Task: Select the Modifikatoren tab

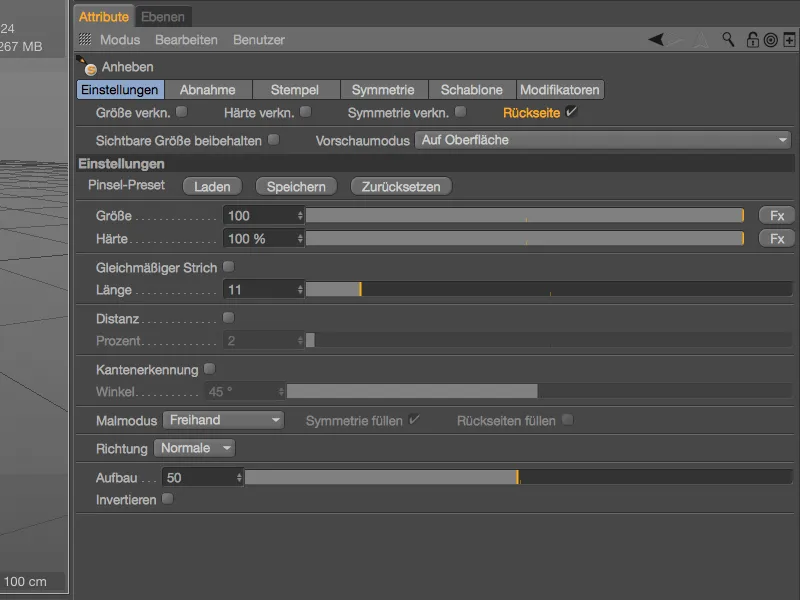Action: tap(560, 90)
